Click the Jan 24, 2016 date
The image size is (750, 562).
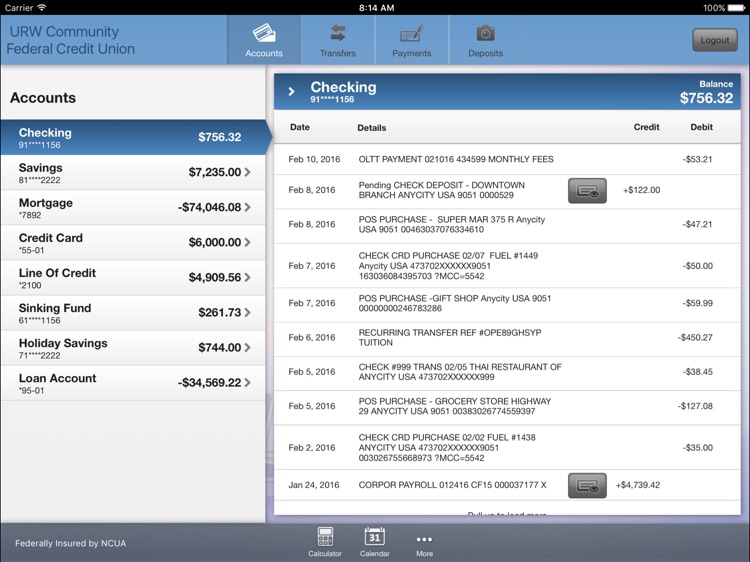coord(314,485)
